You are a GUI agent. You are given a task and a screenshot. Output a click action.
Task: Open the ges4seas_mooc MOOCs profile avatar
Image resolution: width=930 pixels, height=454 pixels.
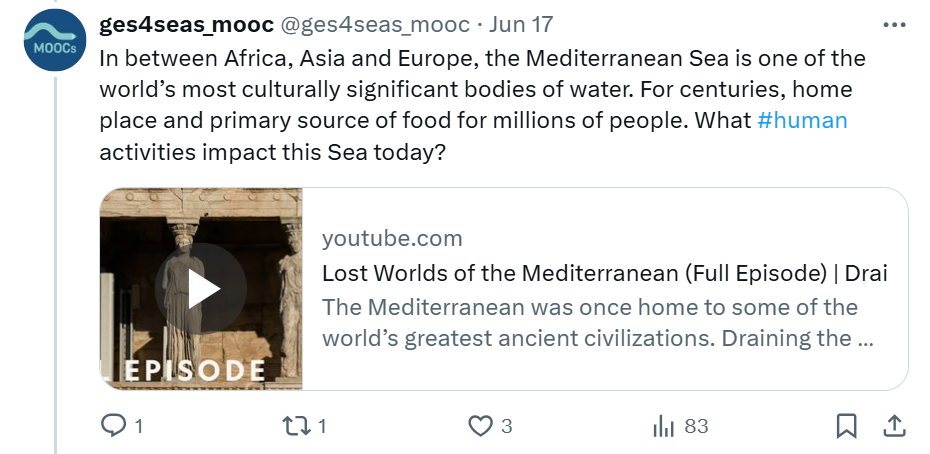54,41
